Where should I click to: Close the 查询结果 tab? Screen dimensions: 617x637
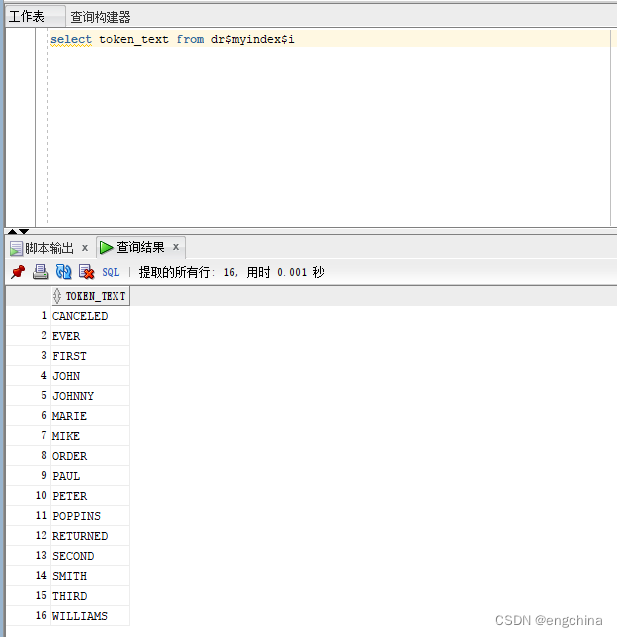(x=176, y=247)
